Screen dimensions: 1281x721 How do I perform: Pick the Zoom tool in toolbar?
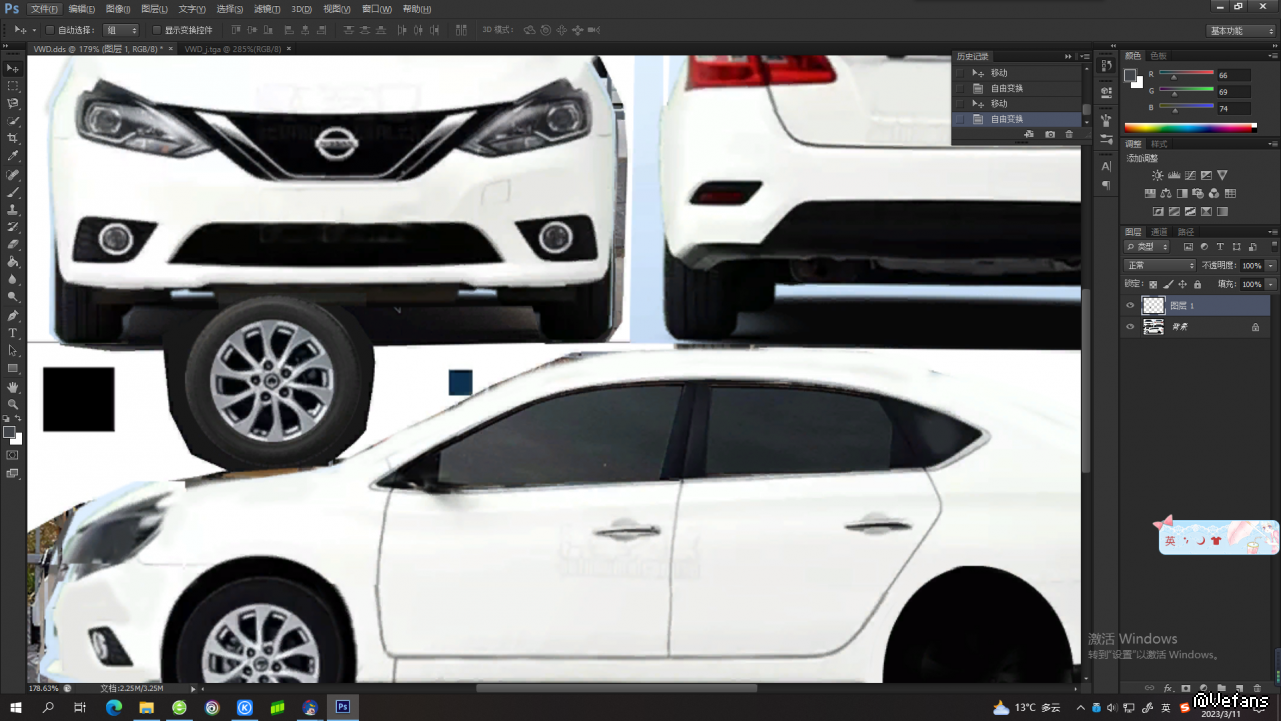[13, 404]
